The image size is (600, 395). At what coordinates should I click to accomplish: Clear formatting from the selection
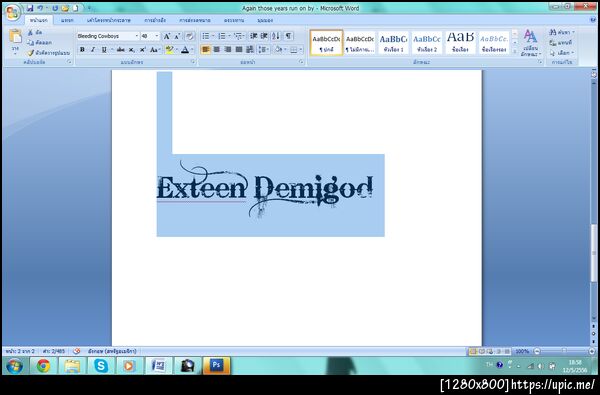[190, 36]
